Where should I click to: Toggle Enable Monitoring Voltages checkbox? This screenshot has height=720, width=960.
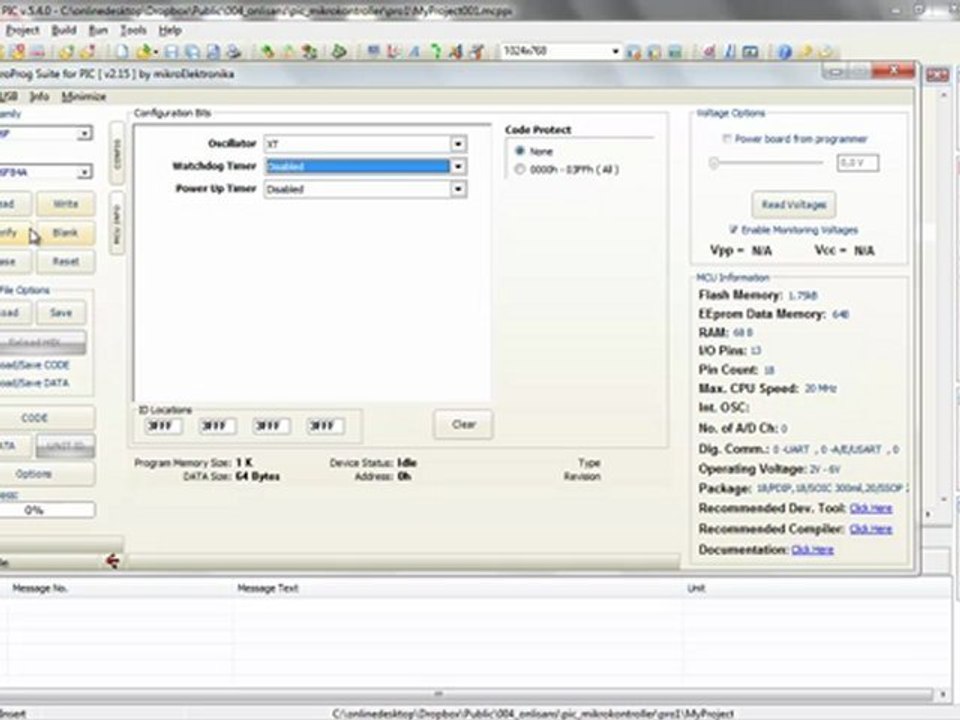[x=733, y=230]
